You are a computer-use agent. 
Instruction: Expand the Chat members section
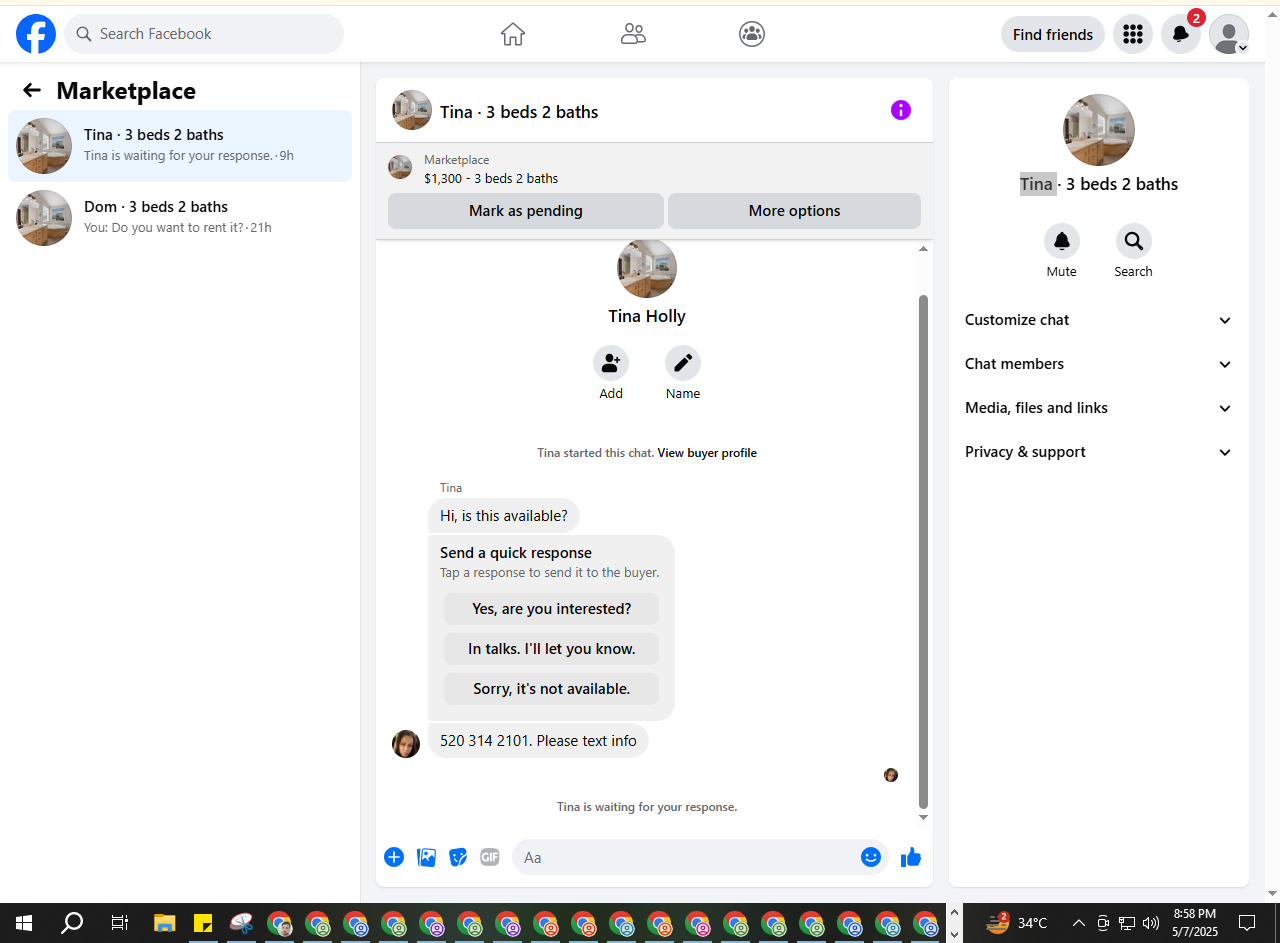(1099, 364)
